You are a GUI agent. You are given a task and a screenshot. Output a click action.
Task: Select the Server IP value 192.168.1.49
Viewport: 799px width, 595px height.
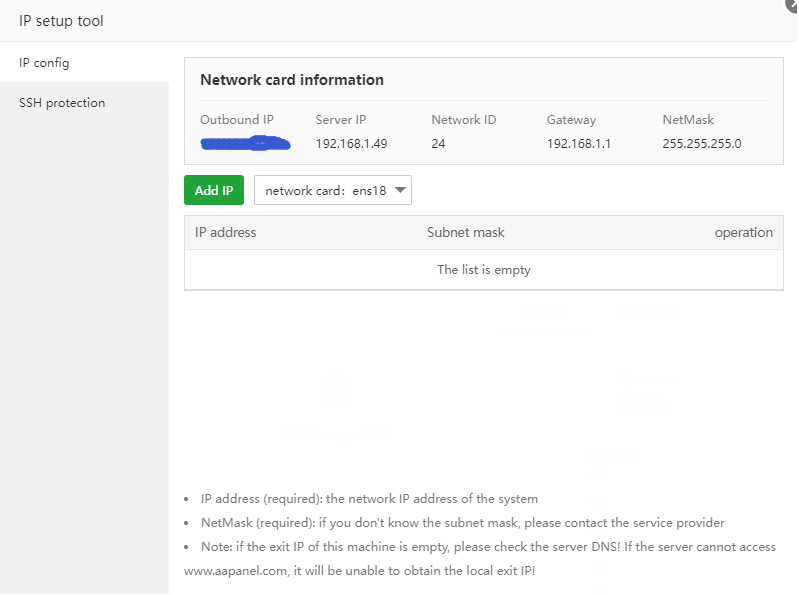351,144
